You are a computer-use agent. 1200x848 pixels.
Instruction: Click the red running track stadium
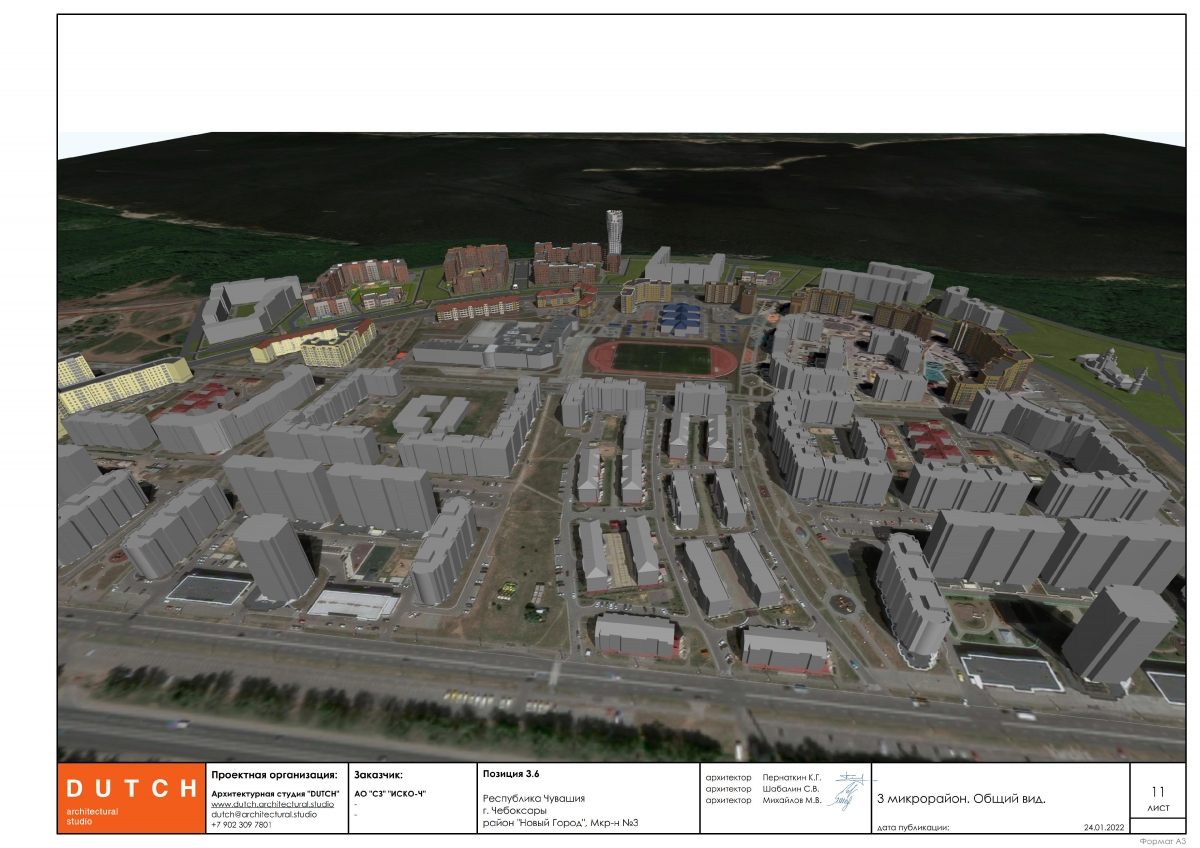pos(660,357)
